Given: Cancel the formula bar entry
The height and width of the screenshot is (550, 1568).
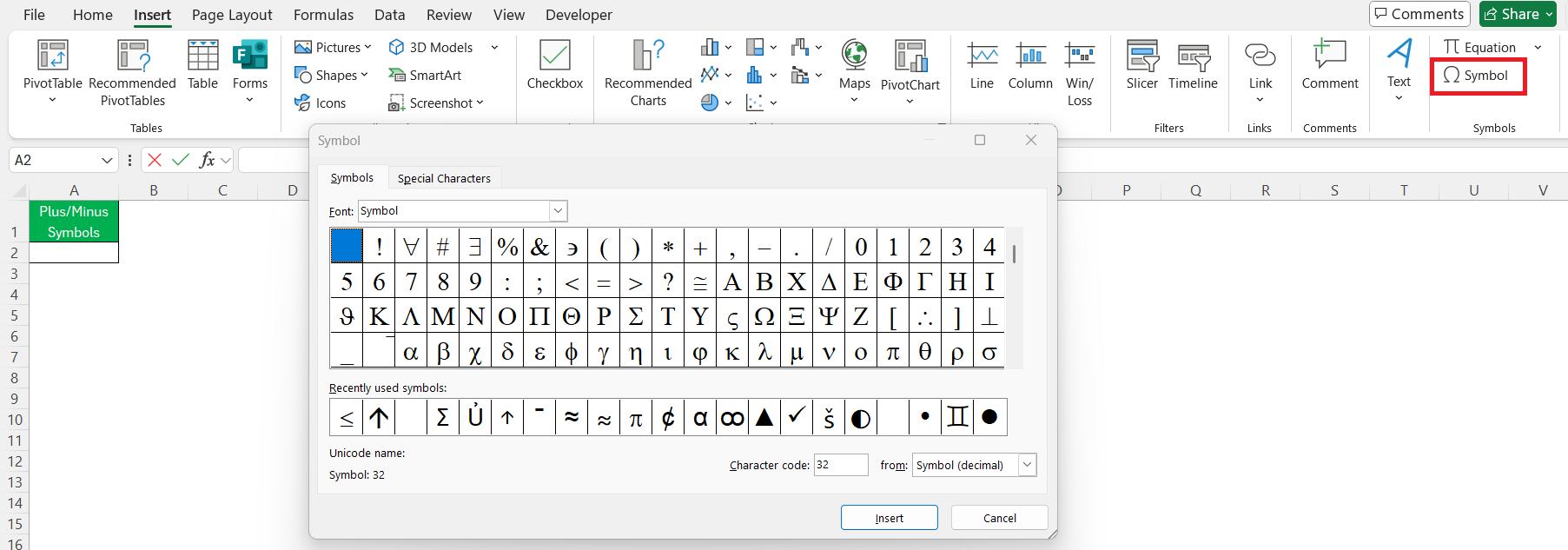Looking at the screenshot, I should (x=155, y=160).
